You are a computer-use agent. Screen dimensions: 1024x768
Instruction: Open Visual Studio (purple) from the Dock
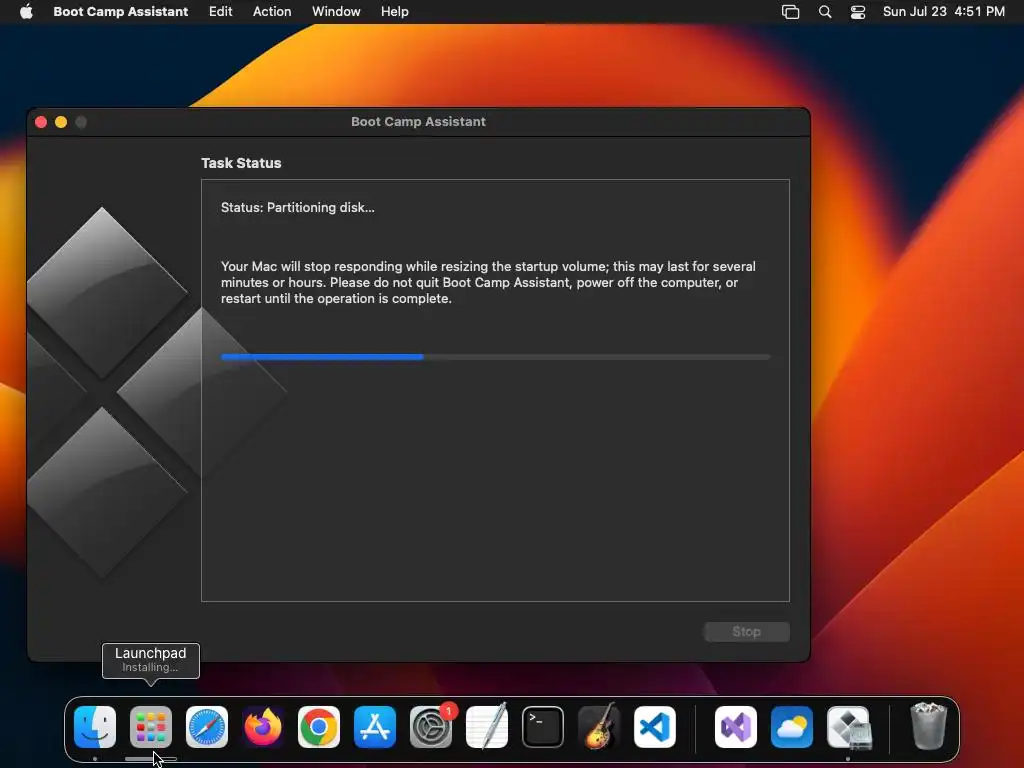click(736, 726)
